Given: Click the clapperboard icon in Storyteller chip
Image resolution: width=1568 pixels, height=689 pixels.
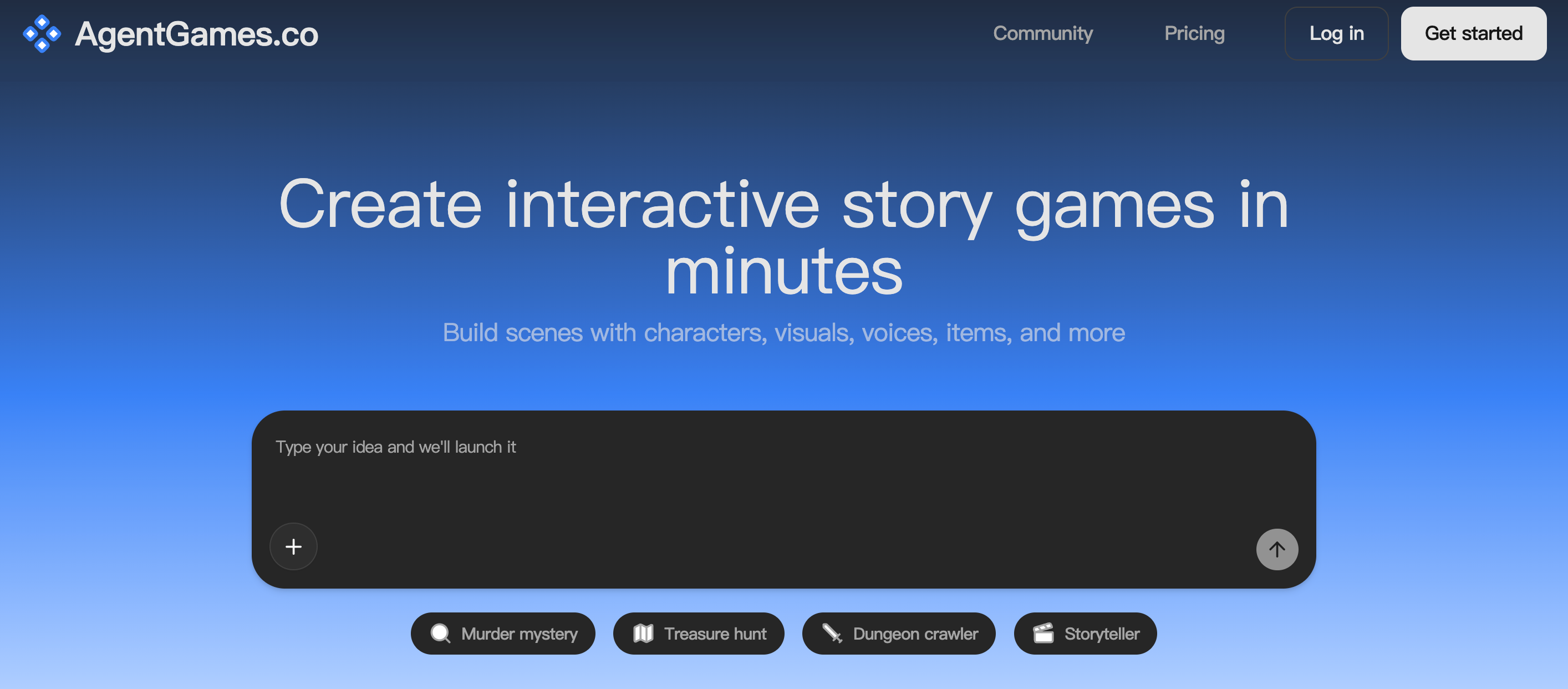Looking at the screenshot, I should [1043, 634].
